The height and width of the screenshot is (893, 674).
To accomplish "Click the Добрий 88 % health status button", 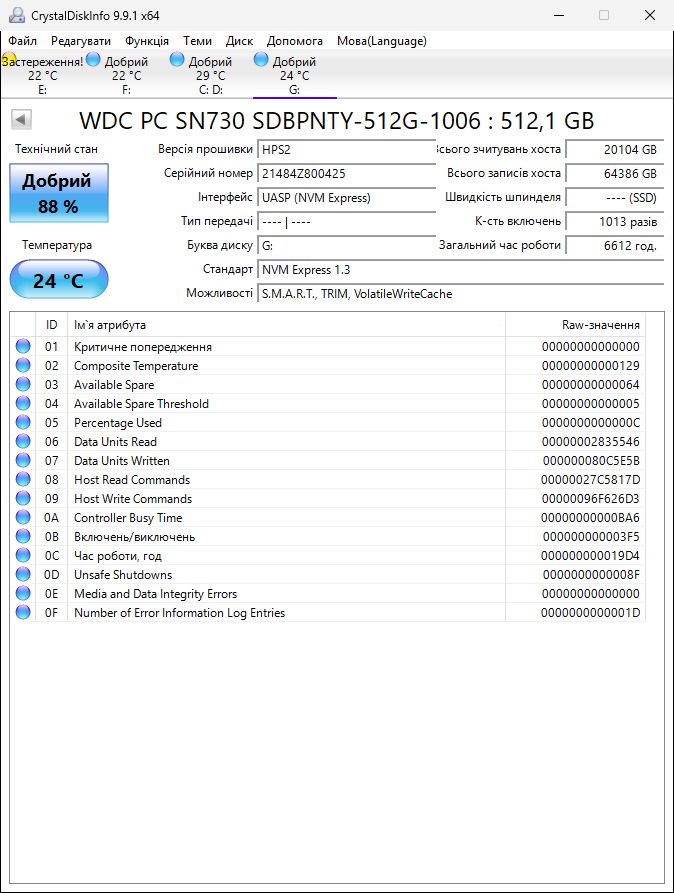I will pos(59,193).
